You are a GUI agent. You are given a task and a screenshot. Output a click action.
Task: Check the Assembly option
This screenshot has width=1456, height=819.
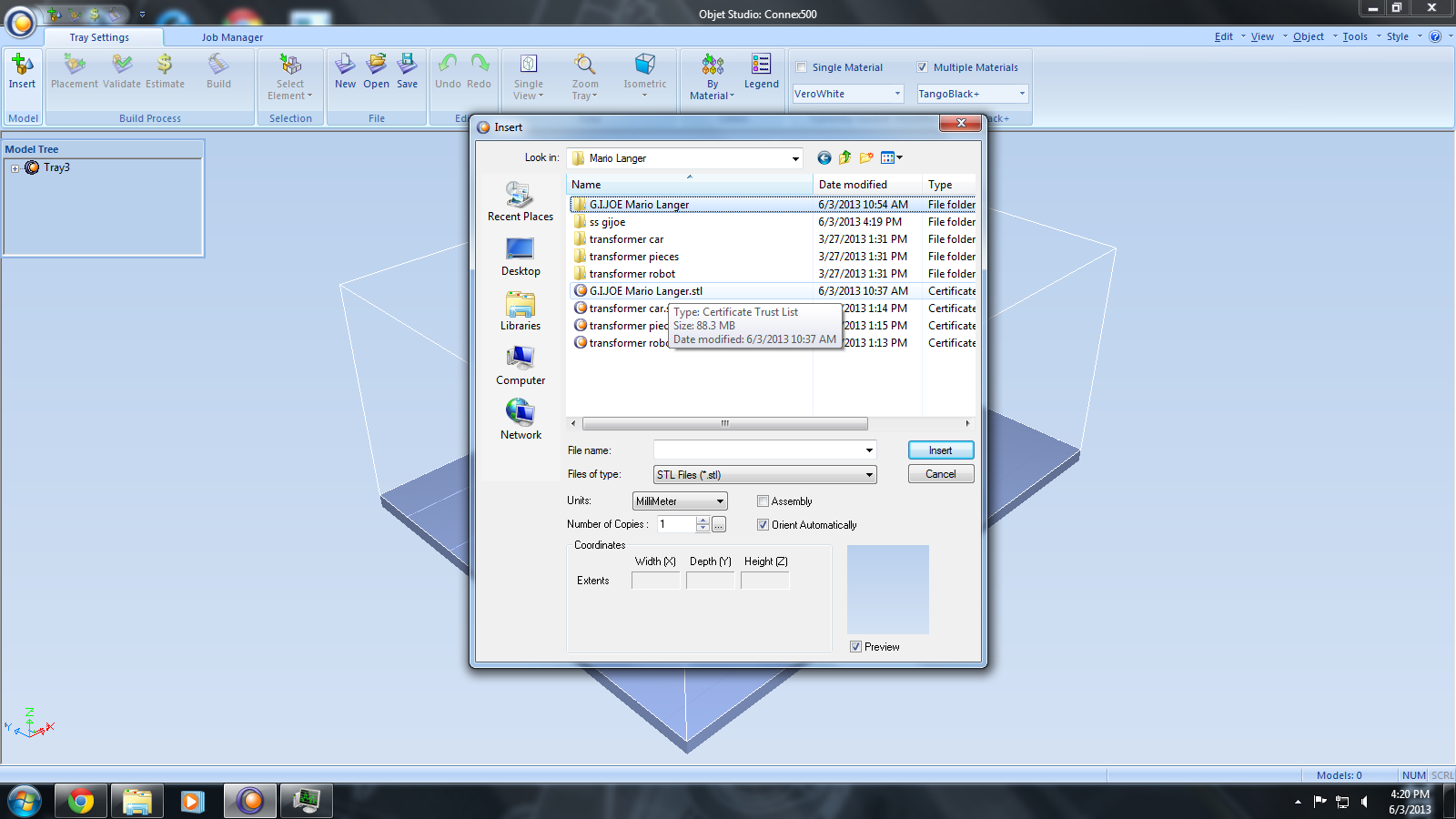(763, 501)
